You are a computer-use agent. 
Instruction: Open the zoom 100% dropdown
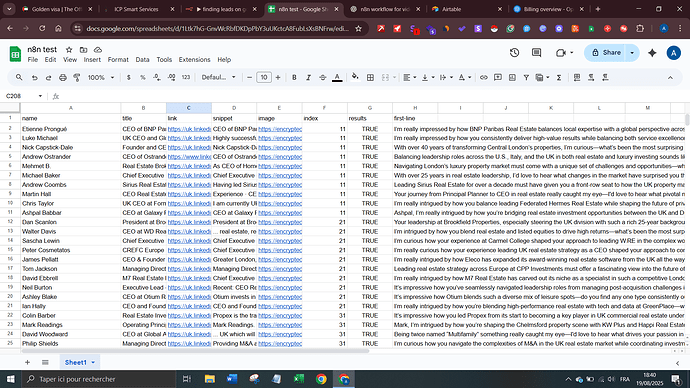tap(101, 77)
